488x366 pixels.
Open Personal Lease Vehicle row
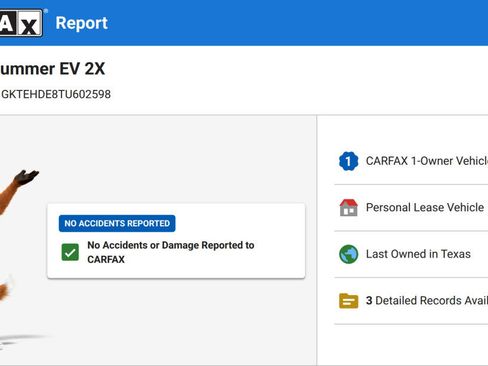(x=411, y=207)
